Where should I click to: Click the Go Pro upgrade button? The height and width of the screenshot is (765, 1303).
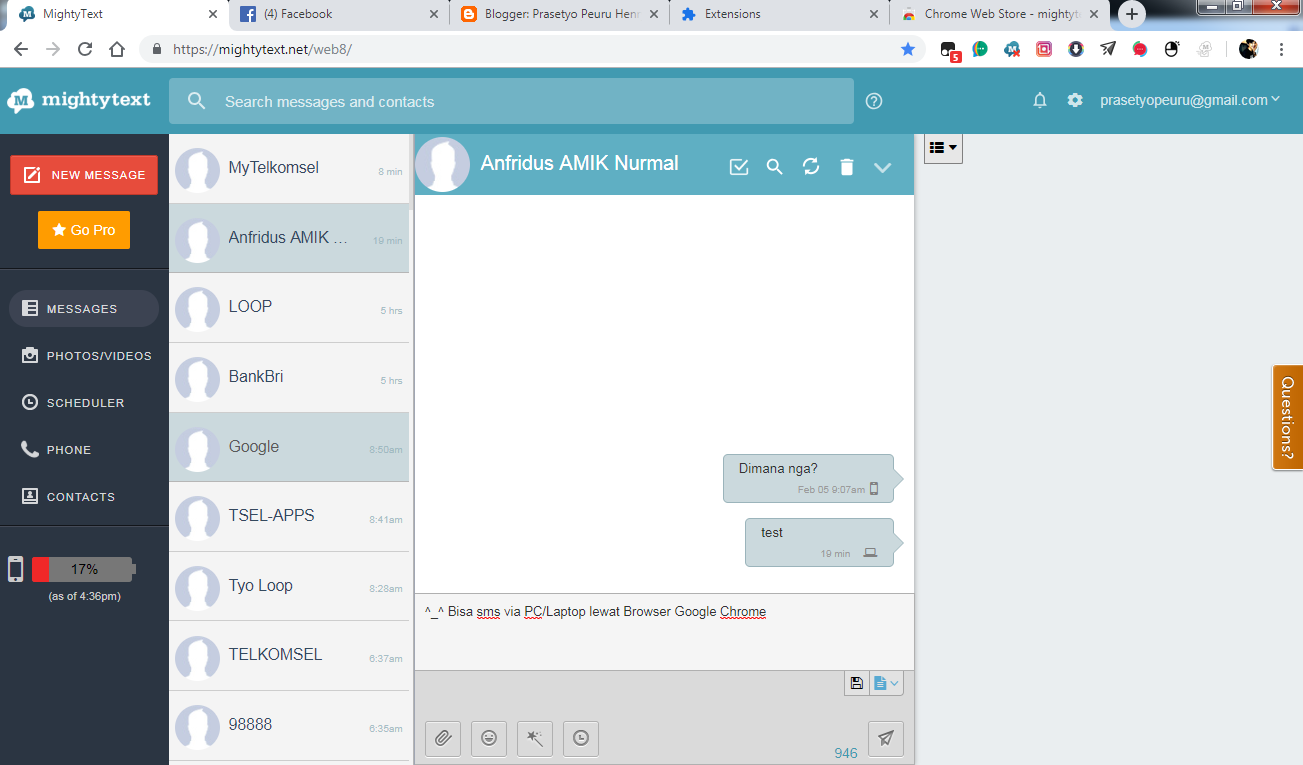tap(84, 230)
